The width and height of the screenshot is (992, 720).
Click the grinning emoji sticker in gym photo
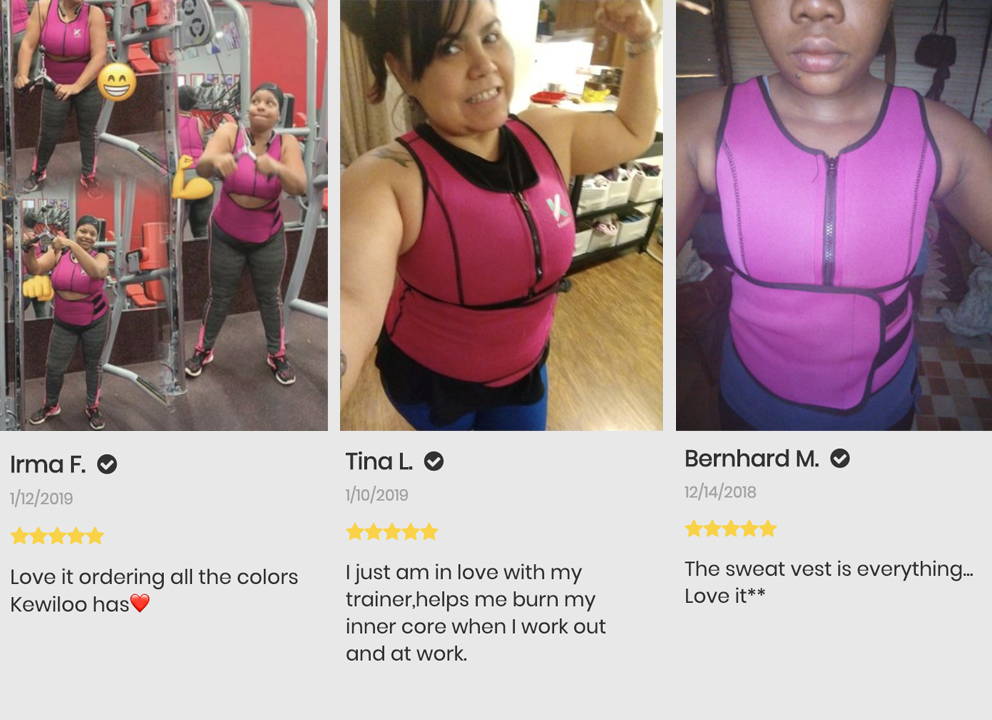(x=117, y=82)
